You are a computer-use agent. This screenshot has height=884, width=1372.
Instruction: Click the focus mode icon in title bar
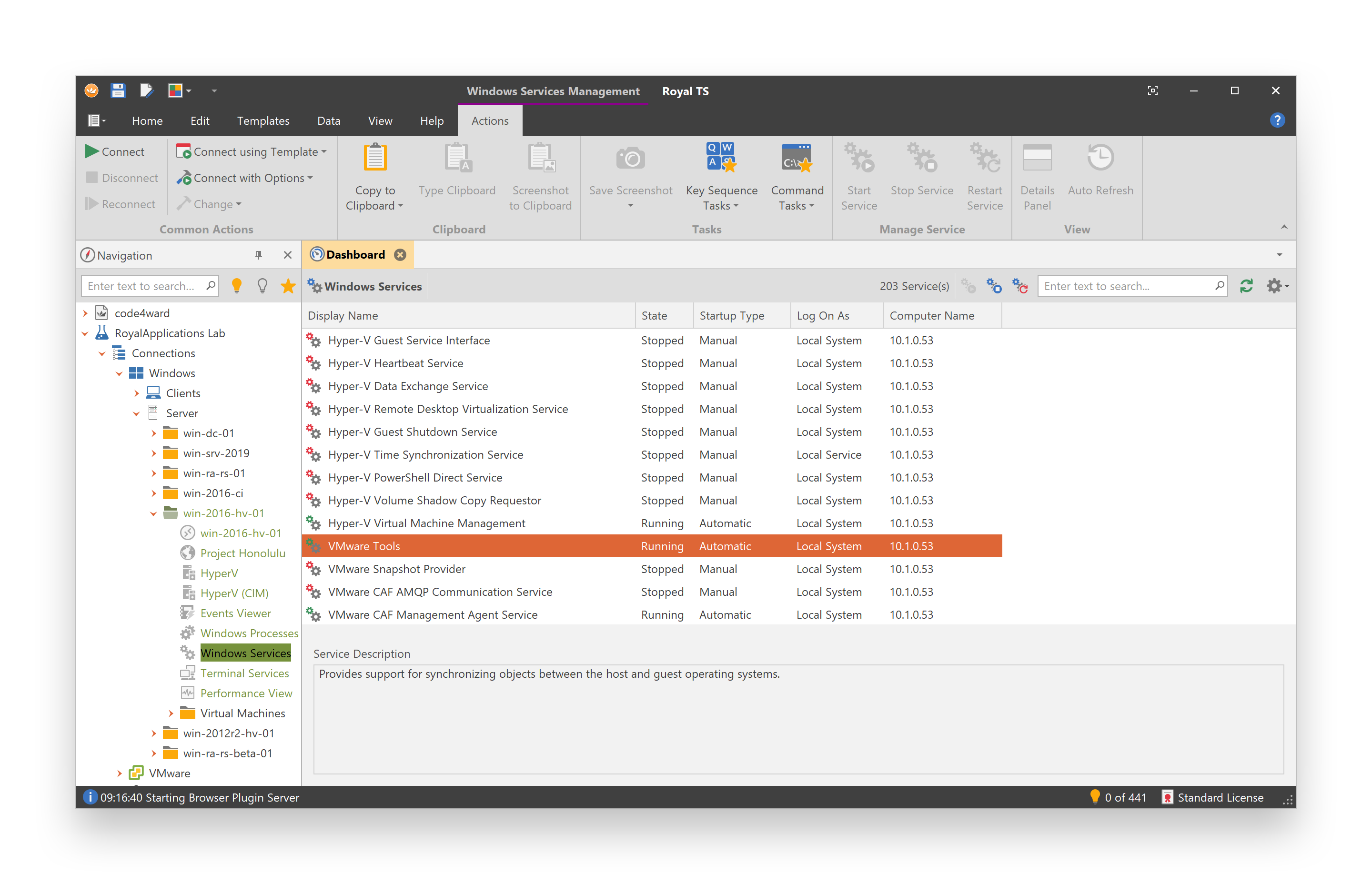1152,90
